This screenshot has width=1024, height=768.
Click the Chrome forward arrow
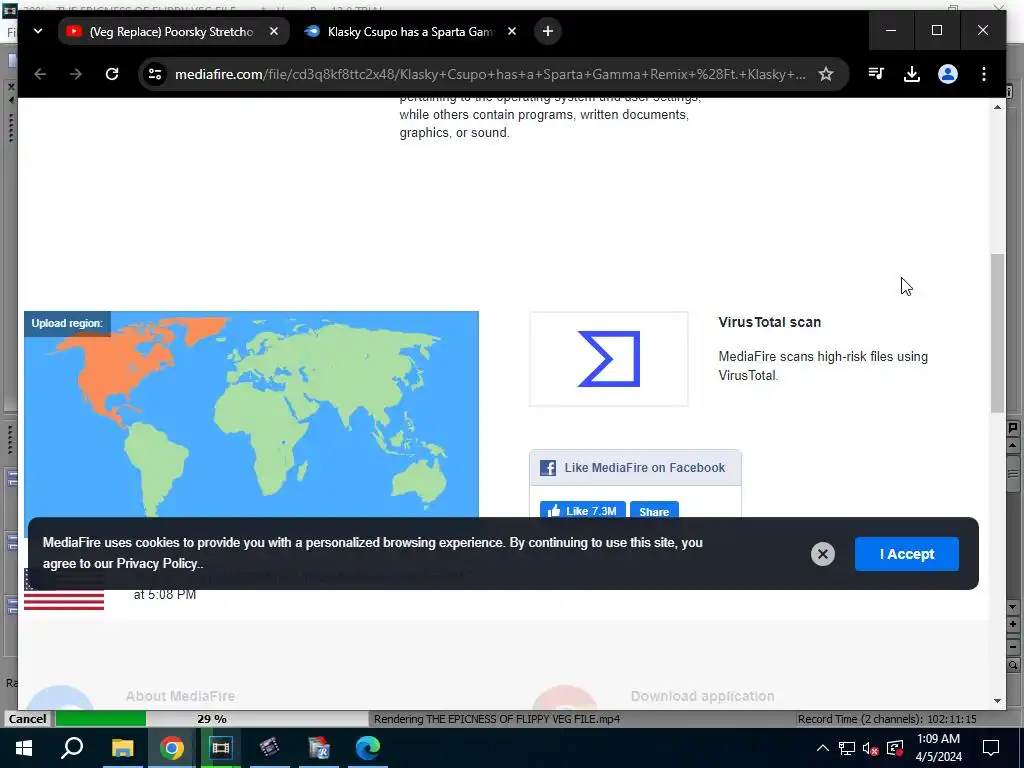[76, 74]
